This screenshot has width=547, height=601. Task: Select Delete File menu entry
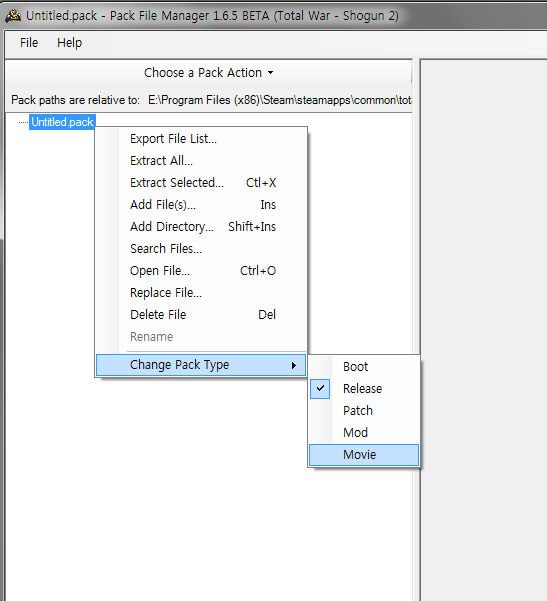pyautogui.click(x=202, y=315)
